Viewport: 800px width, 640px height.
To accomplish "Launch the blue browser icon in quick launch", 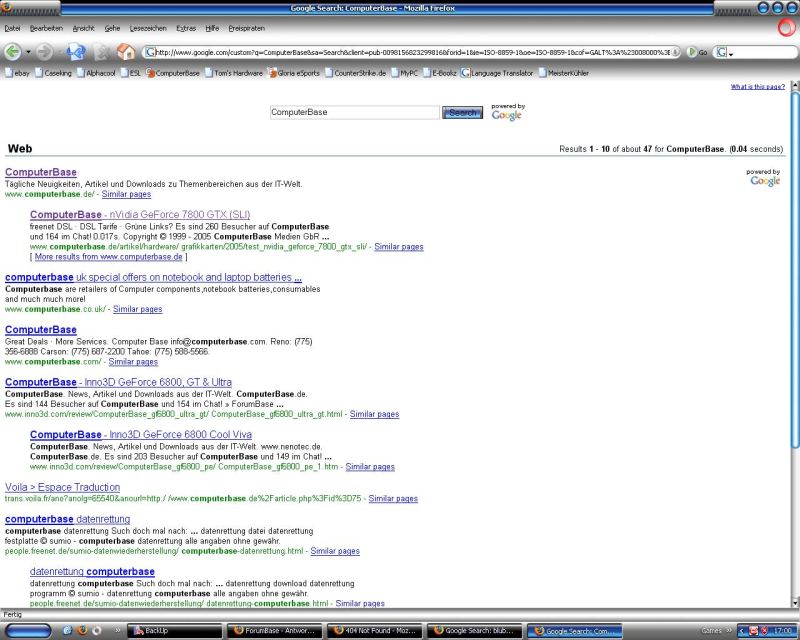I will pos(68,631).
